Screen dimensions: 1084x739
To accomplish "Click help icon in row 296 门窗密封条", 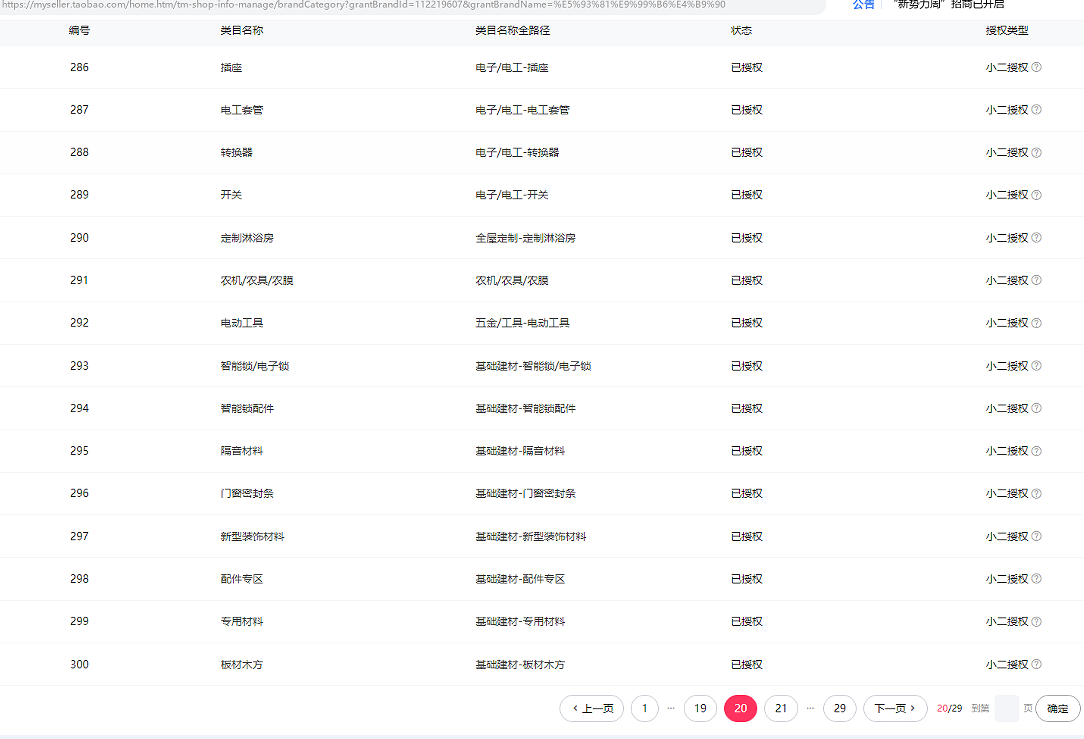I will 1036,494.
